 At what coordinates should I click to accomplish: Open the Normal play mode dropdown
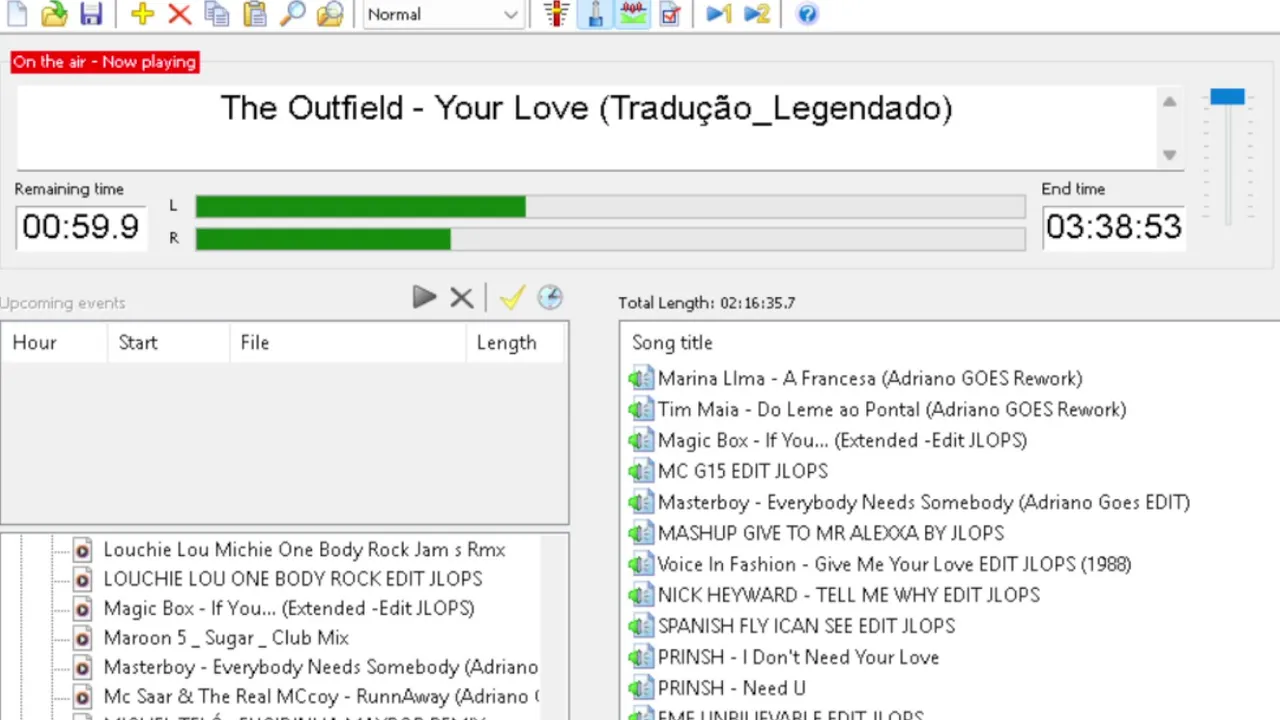(443, 14)
